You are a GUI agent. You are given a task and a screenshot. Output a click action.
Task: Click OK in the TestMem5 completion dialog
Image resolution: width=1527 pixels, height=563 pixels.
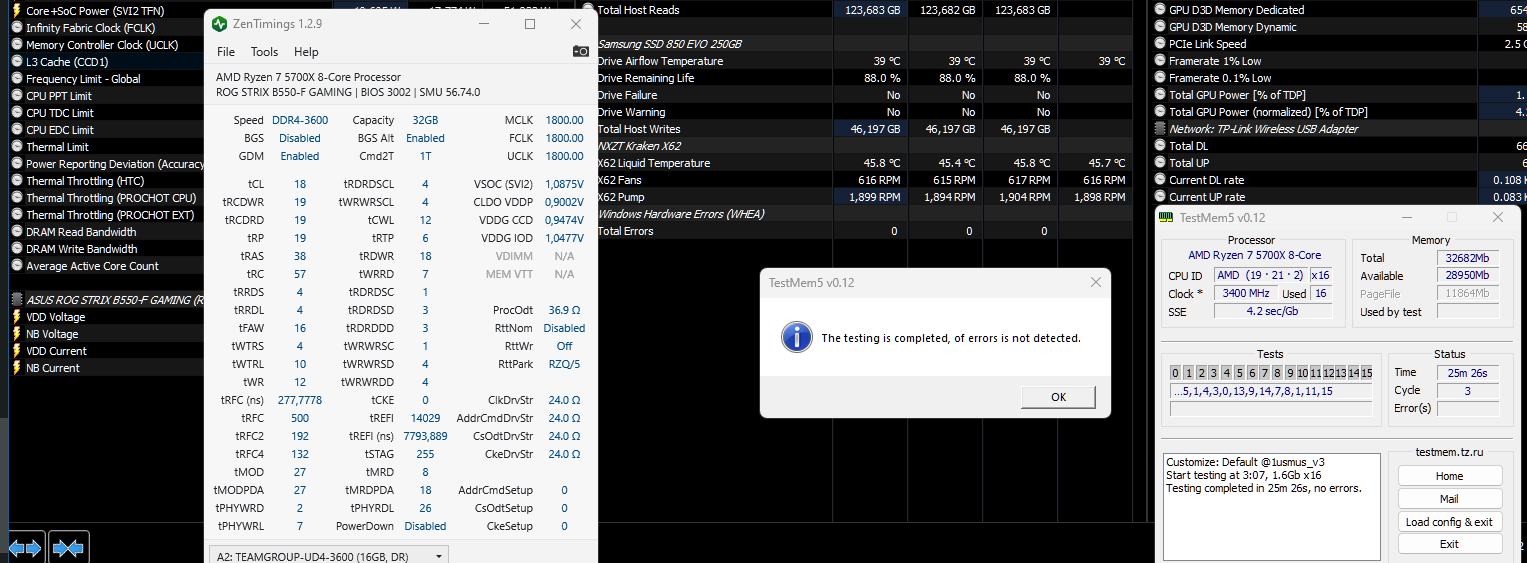coord(1059,397)
